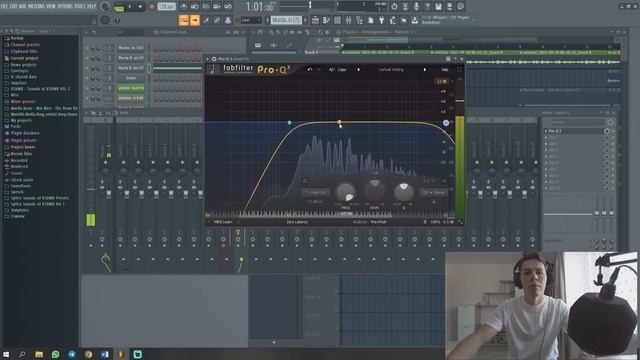Click the undo arrow in Pro-Q 3
The height and width of the screenshot is (360, 640).
[310, 70]
